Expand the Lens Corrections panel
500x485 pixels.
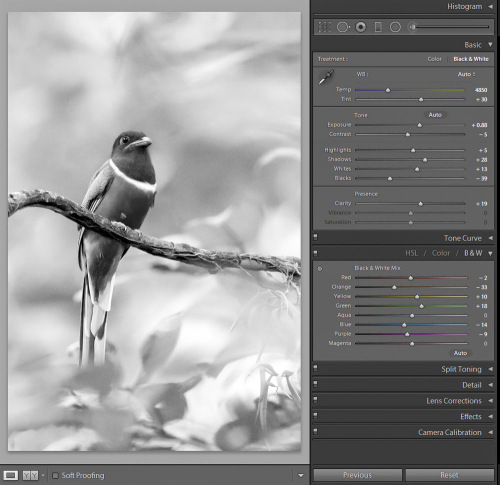[490, 400]
